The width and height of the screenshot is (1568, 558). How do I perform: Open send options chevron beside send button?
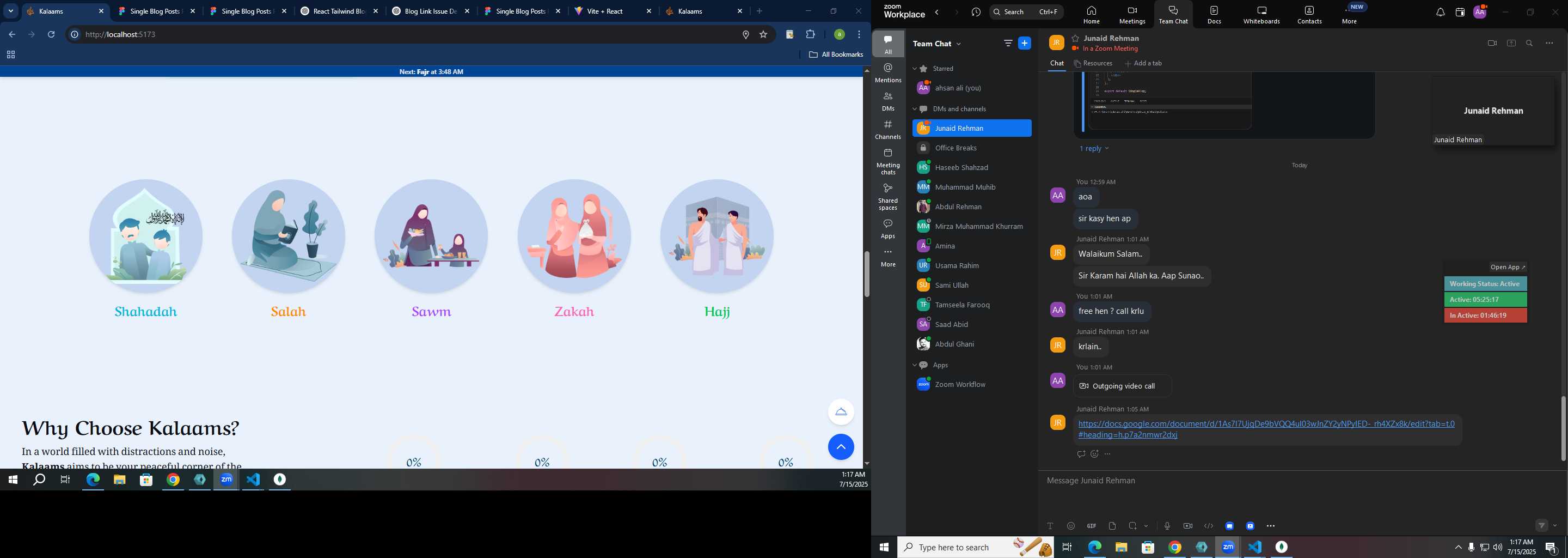[x=1555, y=525]
